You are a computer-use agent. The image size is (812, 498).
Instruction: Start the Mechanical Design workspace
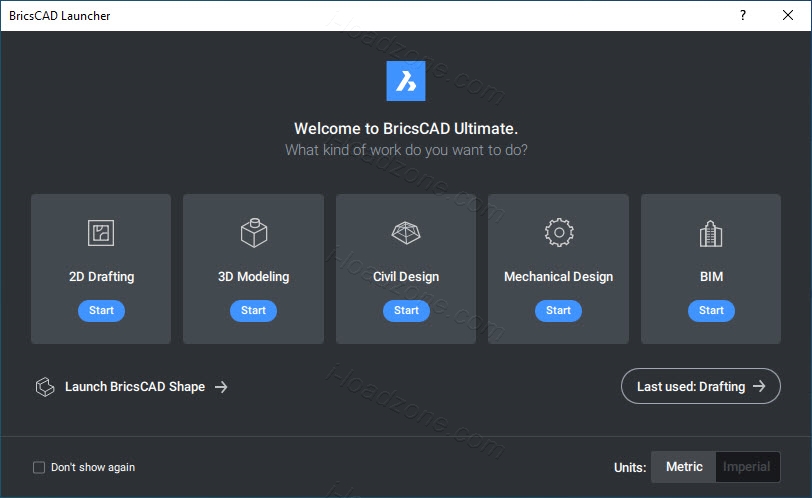(558, 311)
